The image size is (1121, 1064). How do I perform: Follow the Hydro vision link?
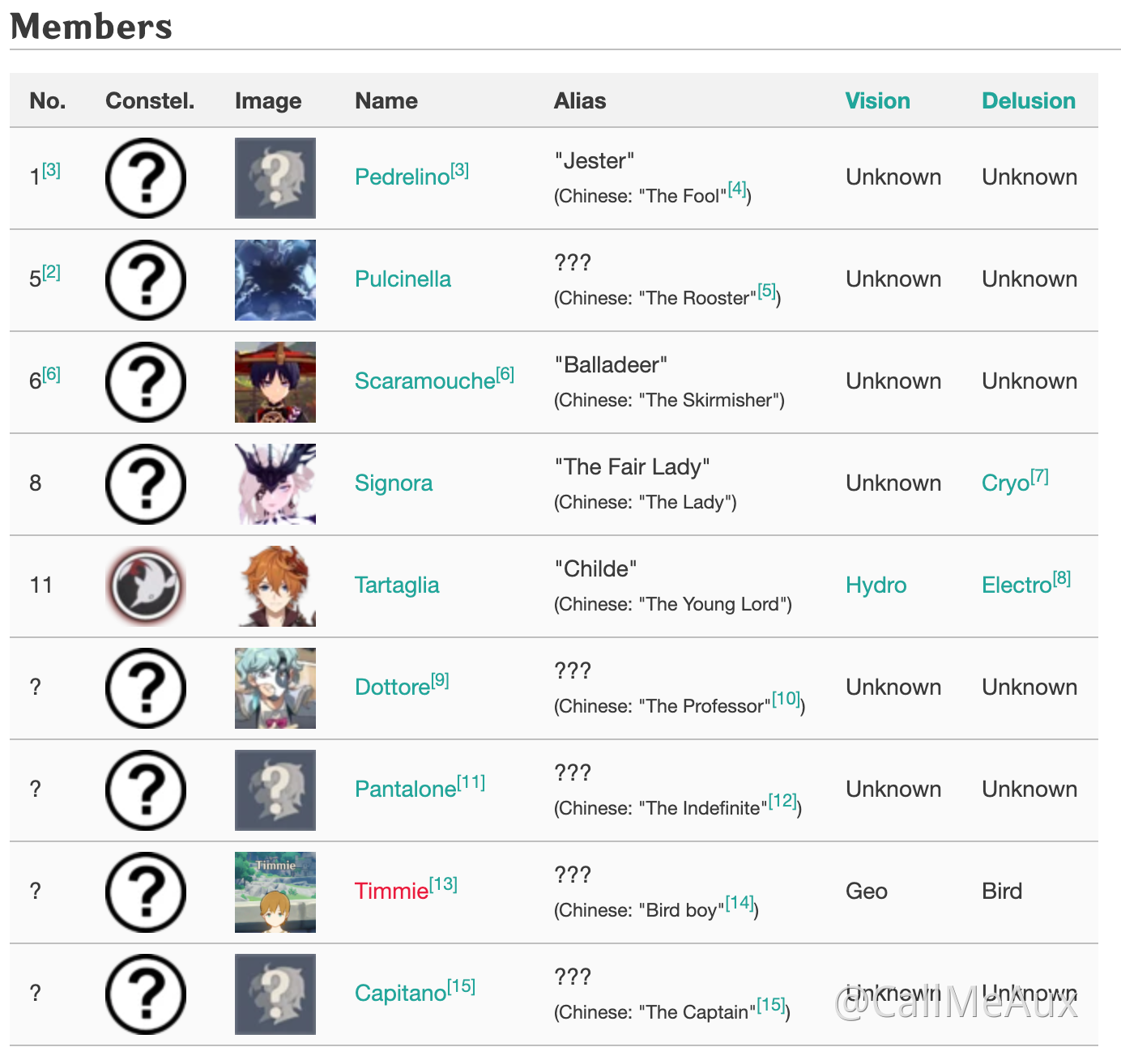(876, 585)
